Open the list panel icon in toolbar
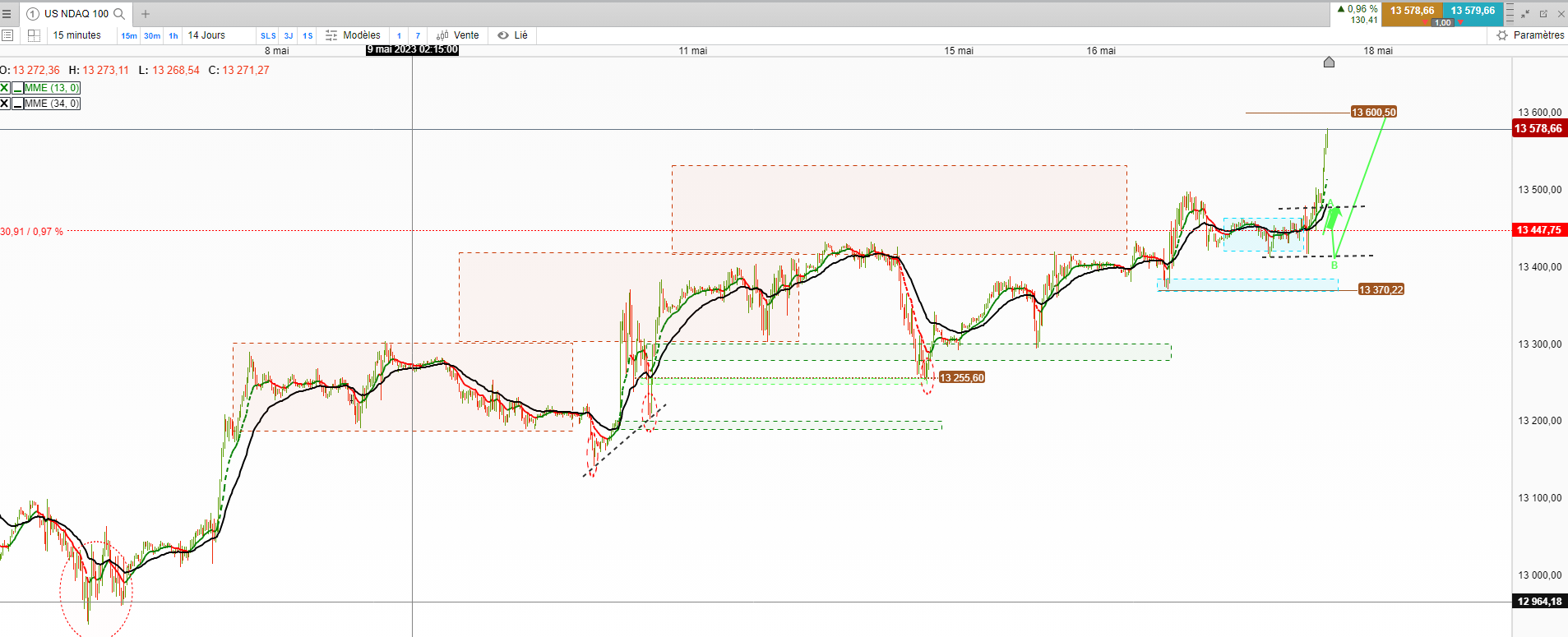Screen dimensions: 1568x637 [7, 35]
